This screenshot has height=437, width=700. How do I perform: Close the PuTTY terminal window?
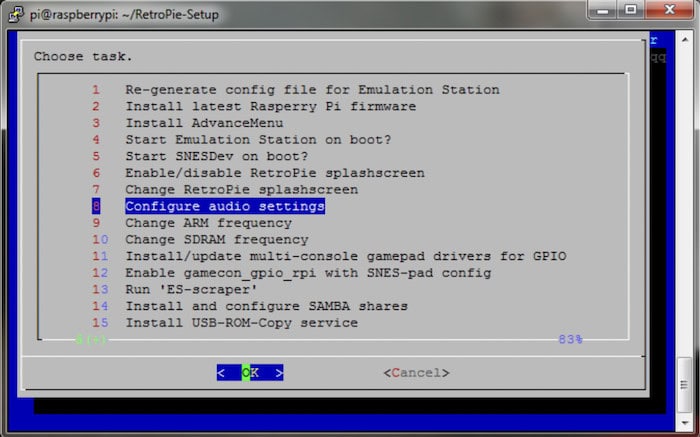tap(670, 10)
